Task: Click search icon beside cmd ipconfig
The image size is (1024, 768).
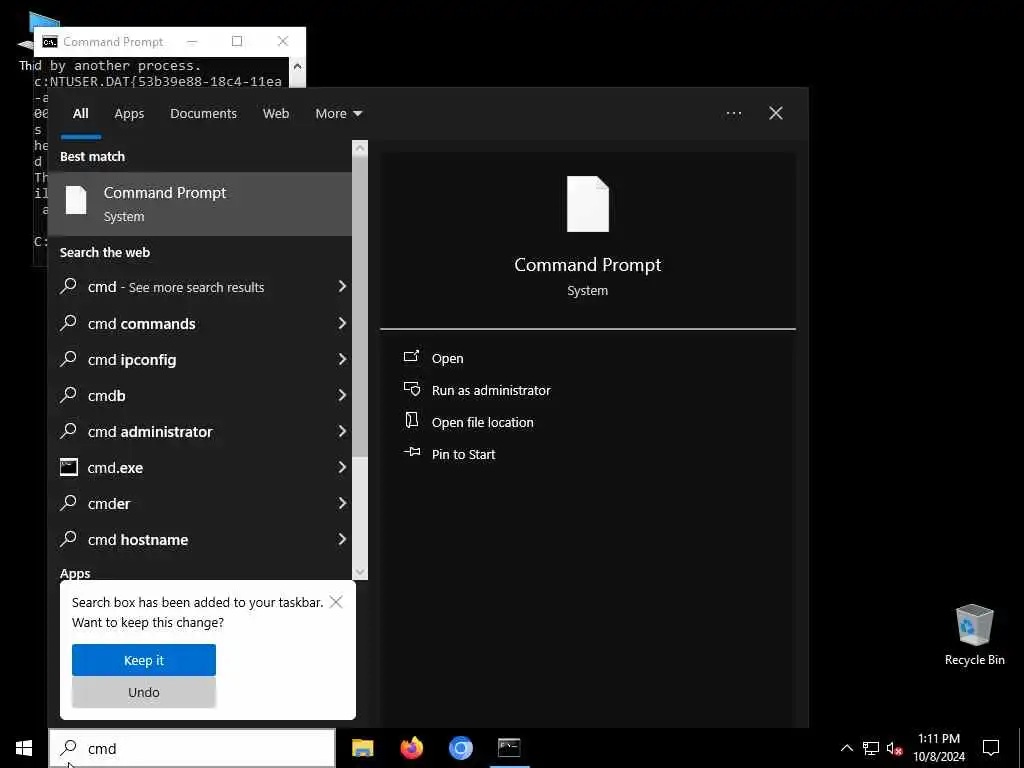Action: pyautogui.click(x=68, y=359)
